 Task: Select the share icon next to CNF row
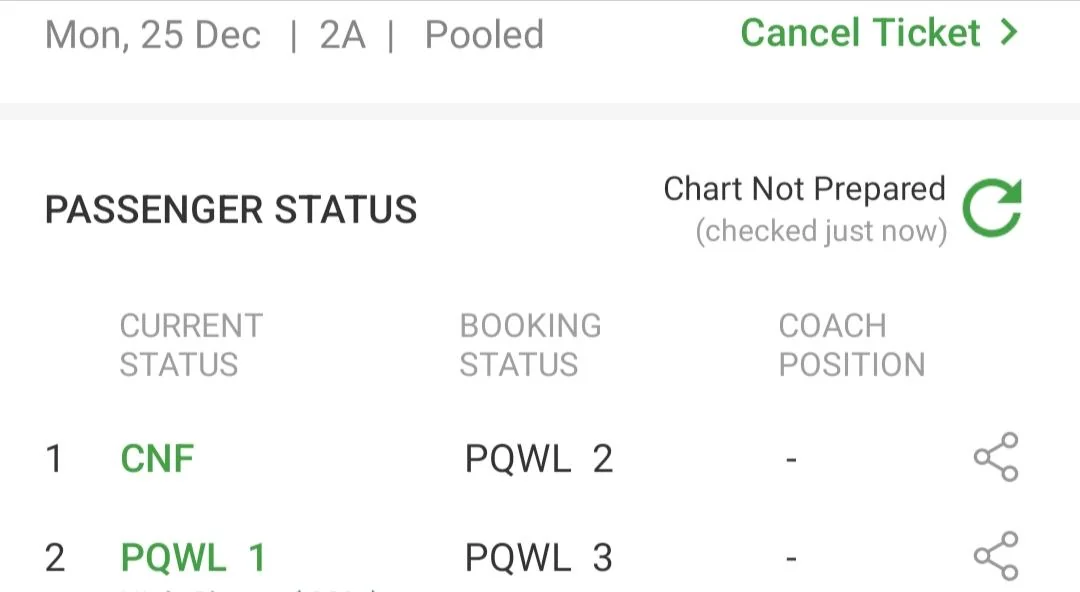(996, 458)
